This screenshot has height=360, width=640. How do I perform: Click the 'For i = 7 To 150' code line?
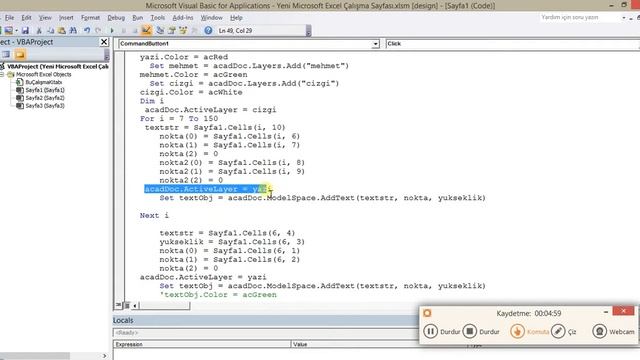pos(179,118)
